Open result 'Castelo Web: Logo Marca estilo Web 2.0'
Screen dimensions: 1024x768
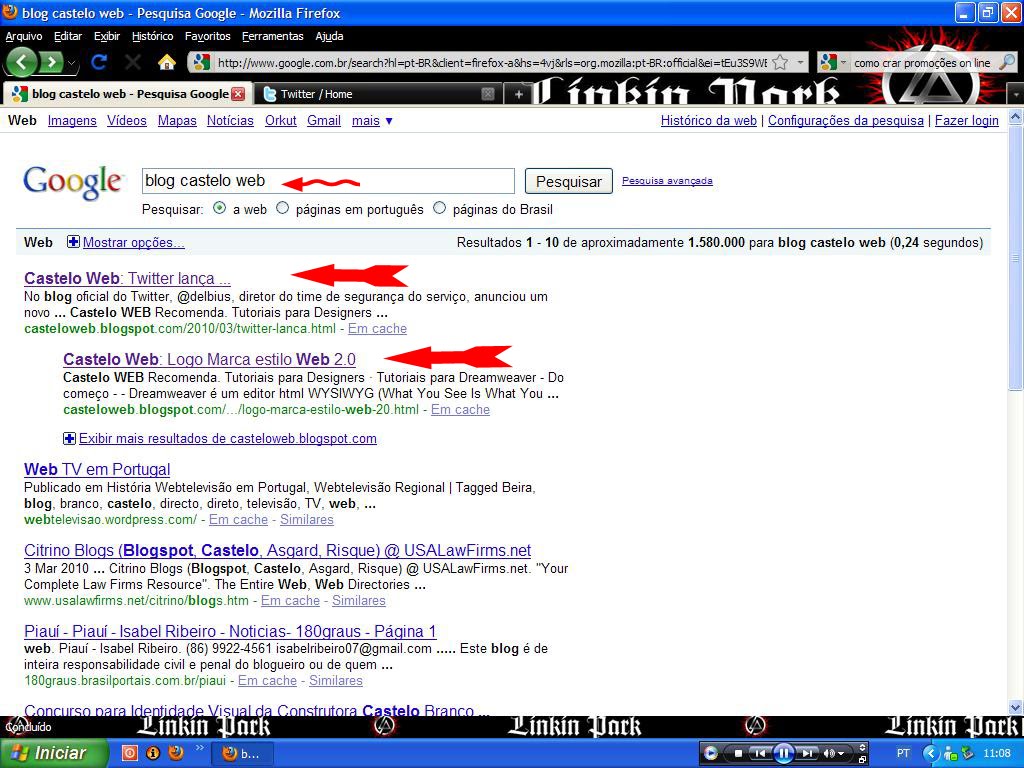(210, 359)
